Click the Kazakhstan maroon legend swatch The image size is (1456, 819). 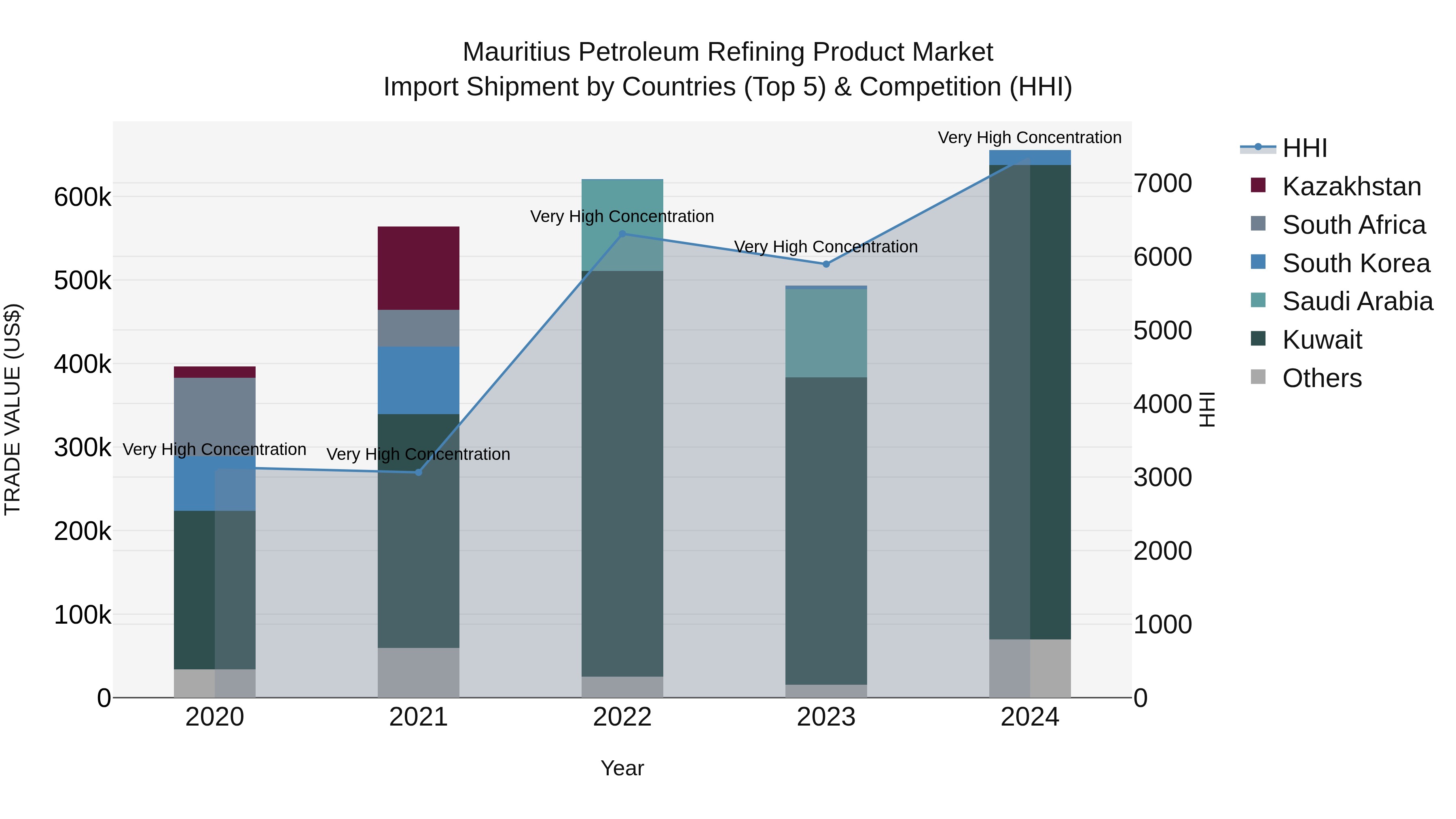[1258, 185]
